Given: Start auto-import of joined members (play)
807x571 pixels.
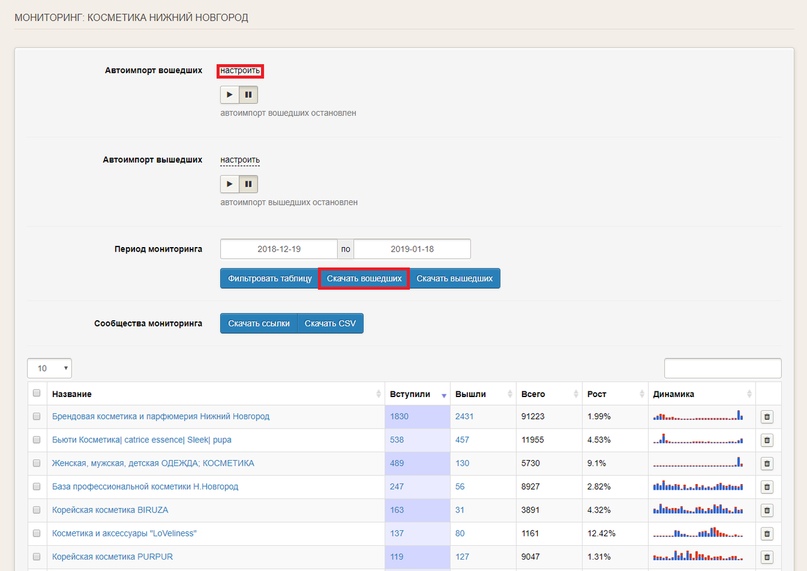Looking at the screenshot, I should point(230,95).
